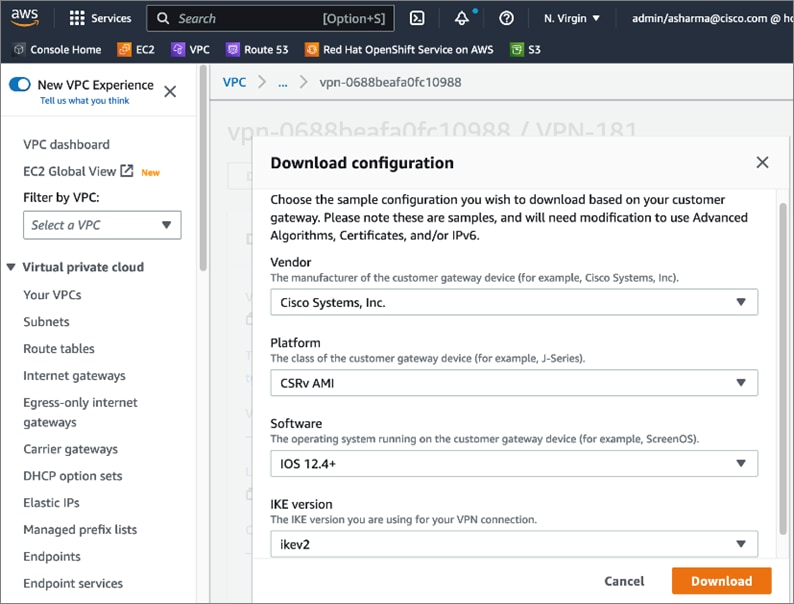
Task: Click in the top Search field
Action: pos(270,18)
